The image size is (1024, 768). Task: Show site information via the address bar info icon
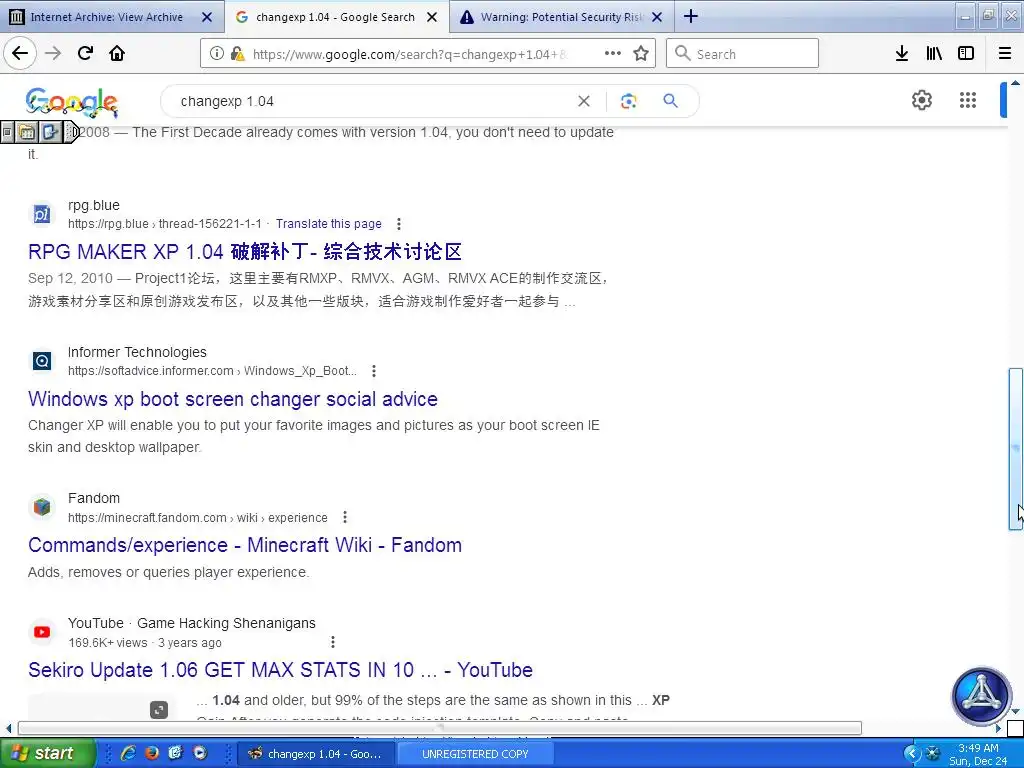[216, 54]
